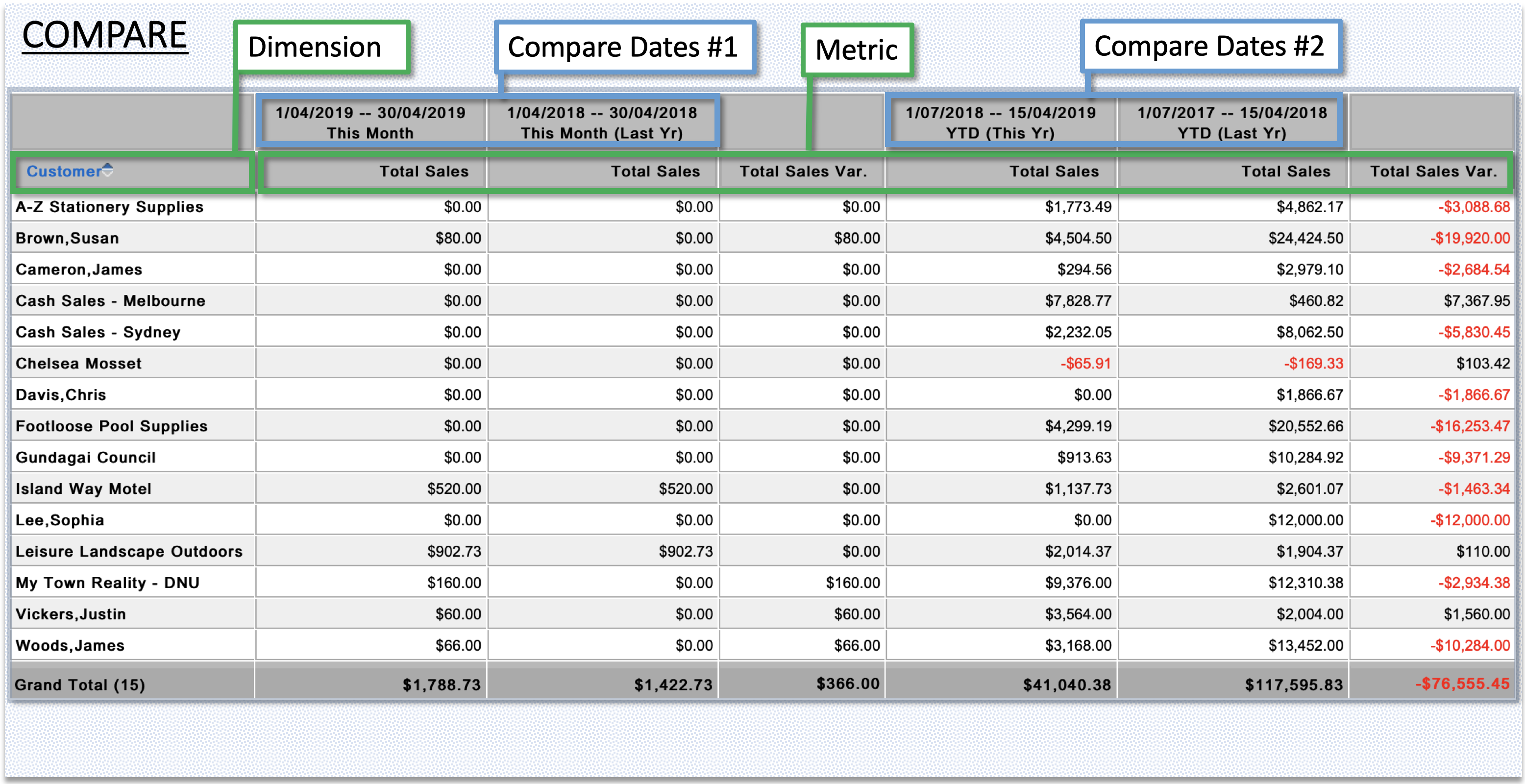Click the last Total Sales Var. column header
This screenshot has width=1525, height=784.
pos(1433,171)
